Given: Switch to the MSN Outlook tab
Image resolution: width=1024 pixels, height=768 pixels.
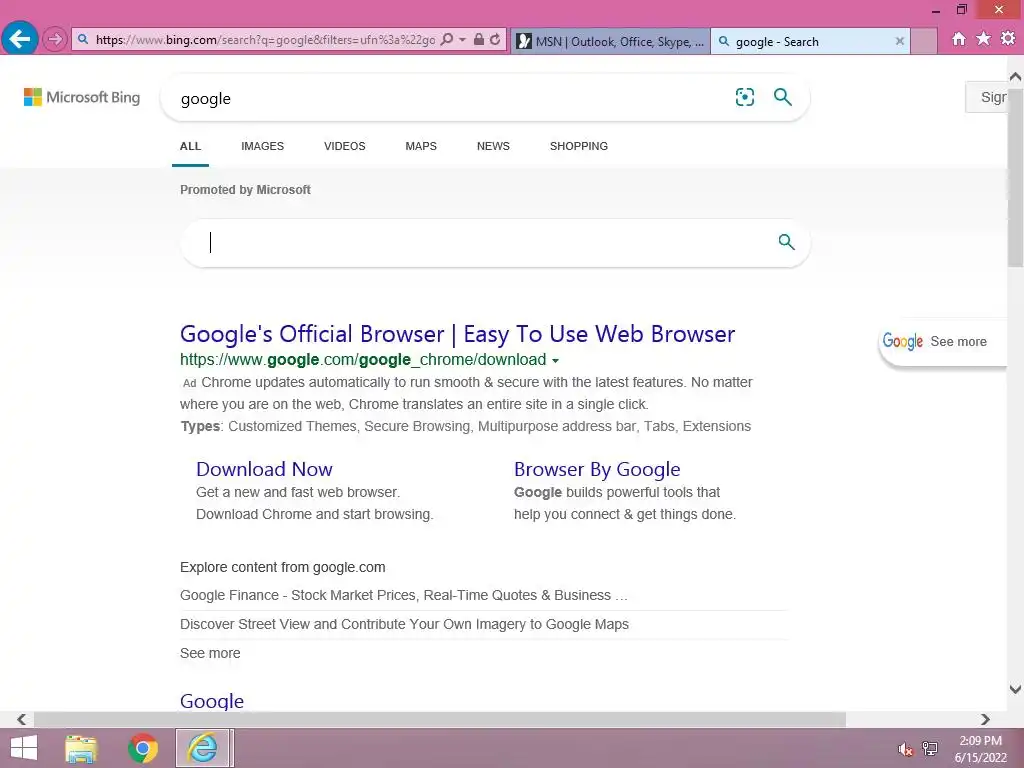Looking at the screenshot, I should pyautogui.click(x=610, y=41).
